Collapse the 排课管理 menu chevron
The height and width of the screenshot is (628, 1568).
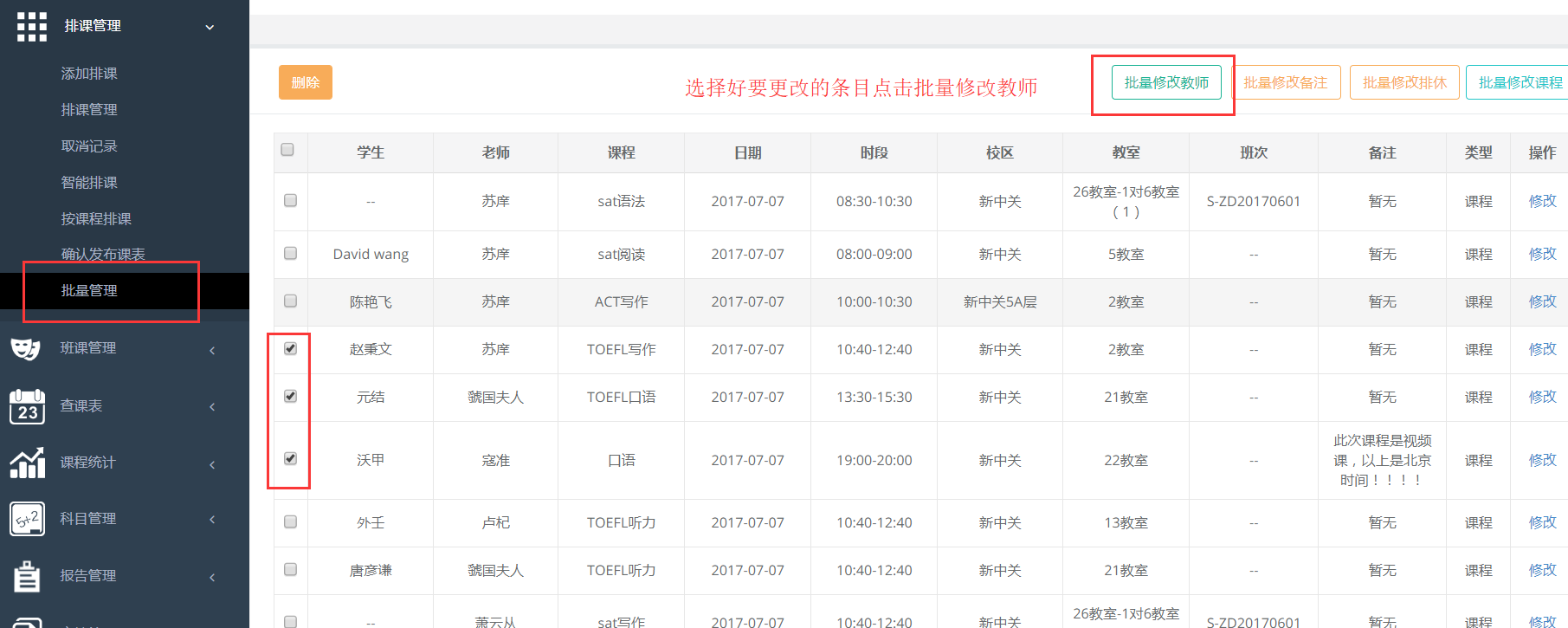210,28
